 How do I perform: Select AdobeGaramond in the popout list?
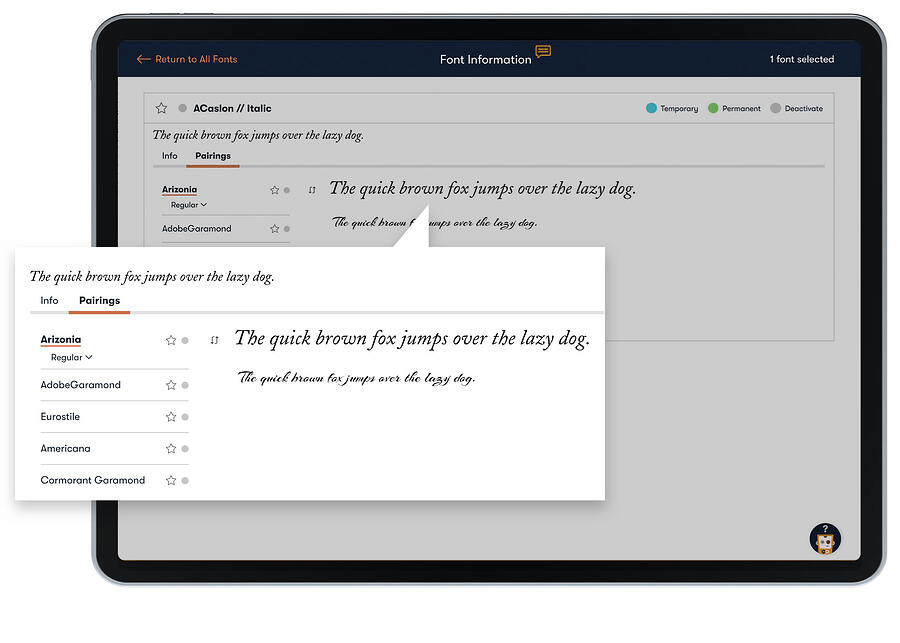(x=80, y=385)
